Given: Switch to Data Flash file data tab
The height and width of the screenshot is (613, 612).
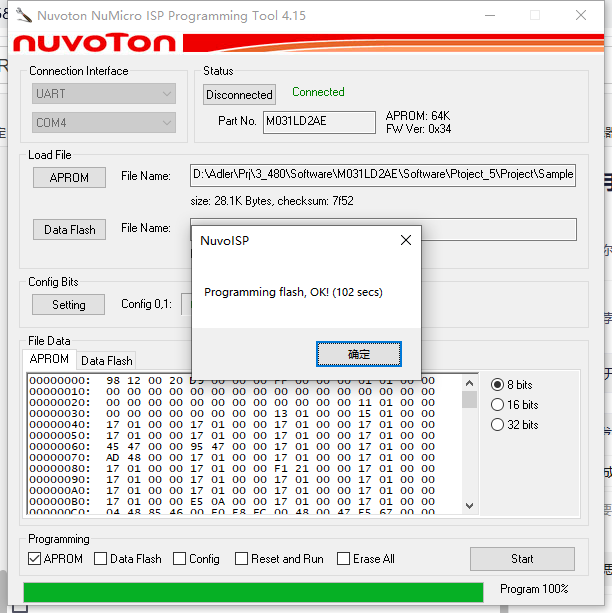Looking at the screenshot, I should coord(106,360).
